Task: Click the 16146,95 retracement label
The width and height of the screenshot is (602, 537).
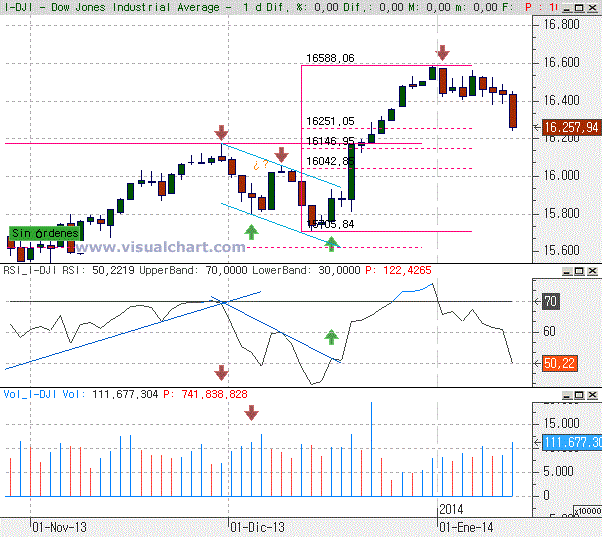Action: [330, 141]
